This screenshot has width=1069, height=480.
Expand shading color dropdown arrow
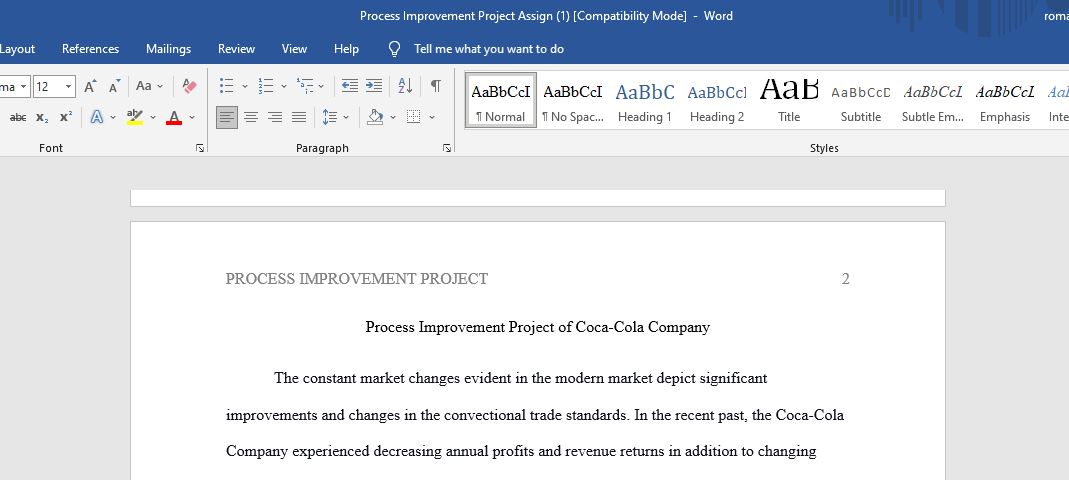pos(393,117)
